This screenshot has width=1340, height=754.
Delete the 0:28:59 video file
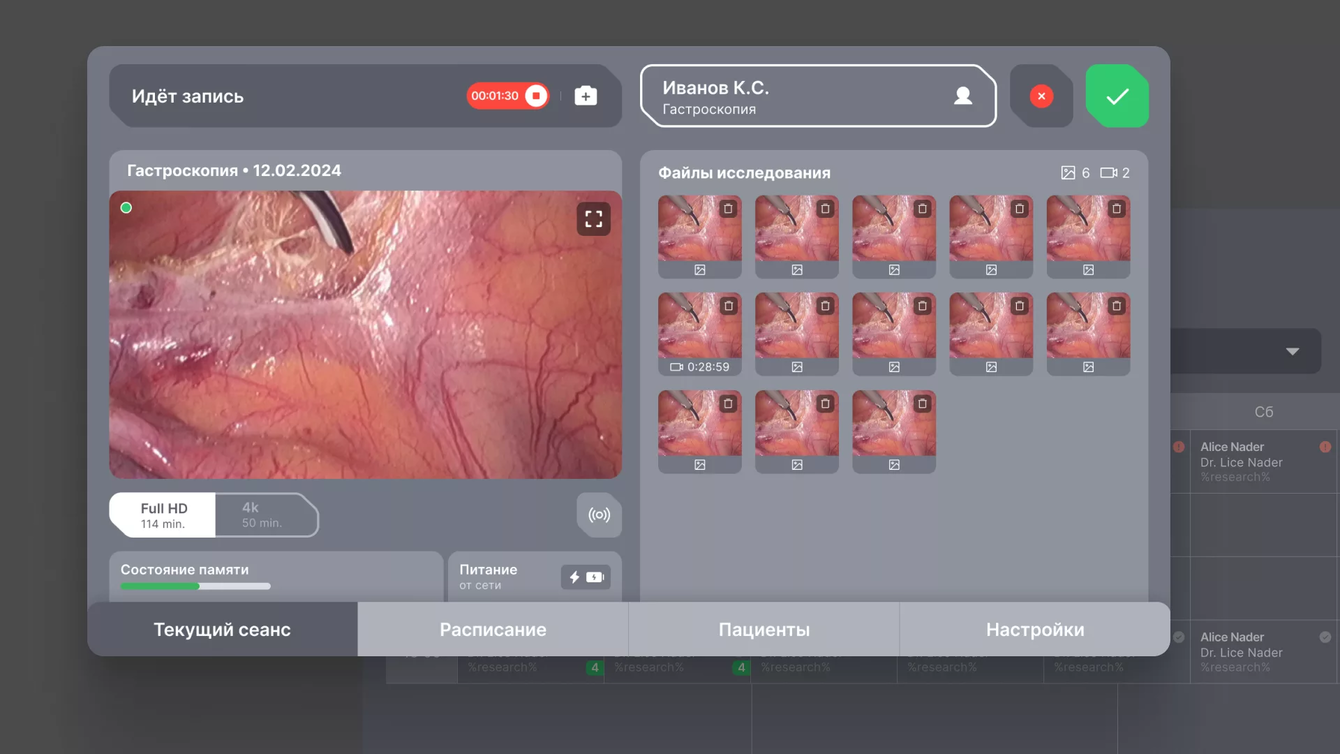pos(728,306)
